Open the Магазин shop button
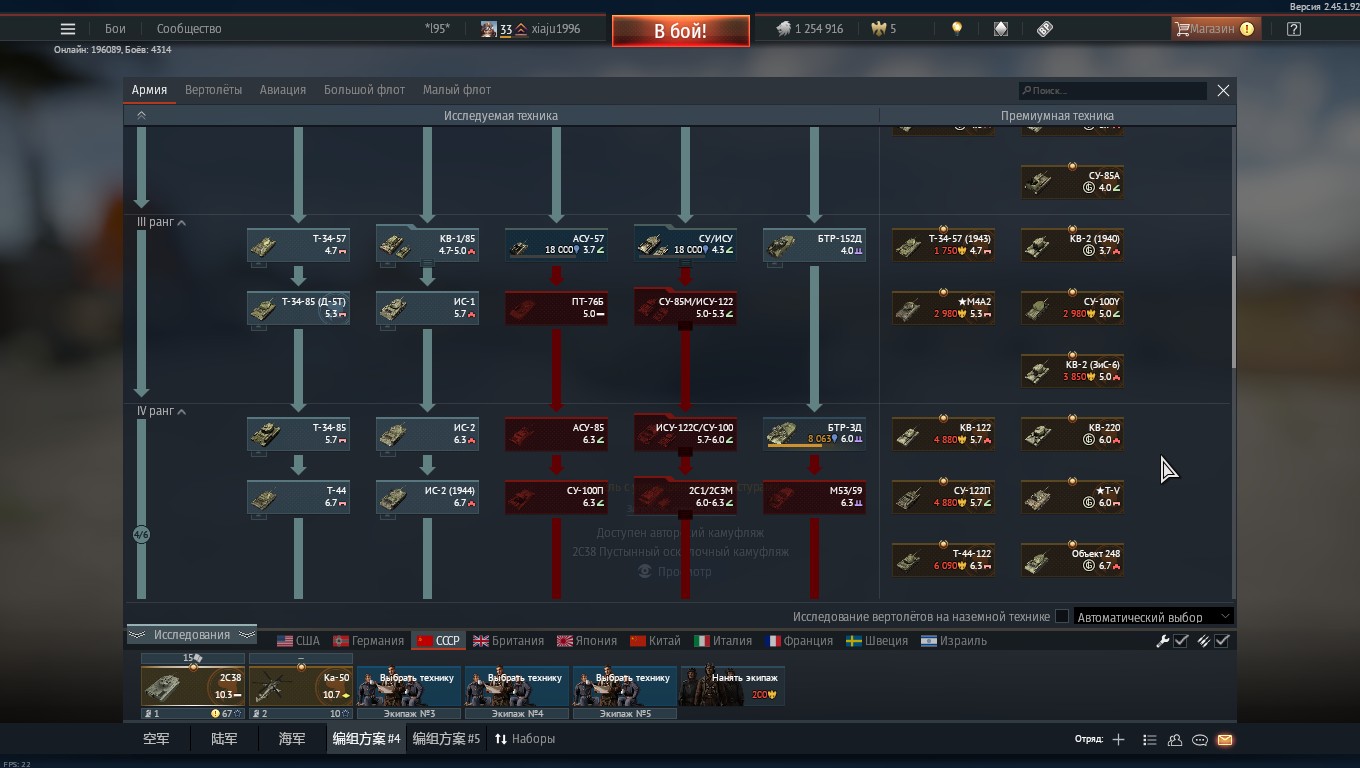The width and height of the screenshot is (1360, 768). point(1214,29)
